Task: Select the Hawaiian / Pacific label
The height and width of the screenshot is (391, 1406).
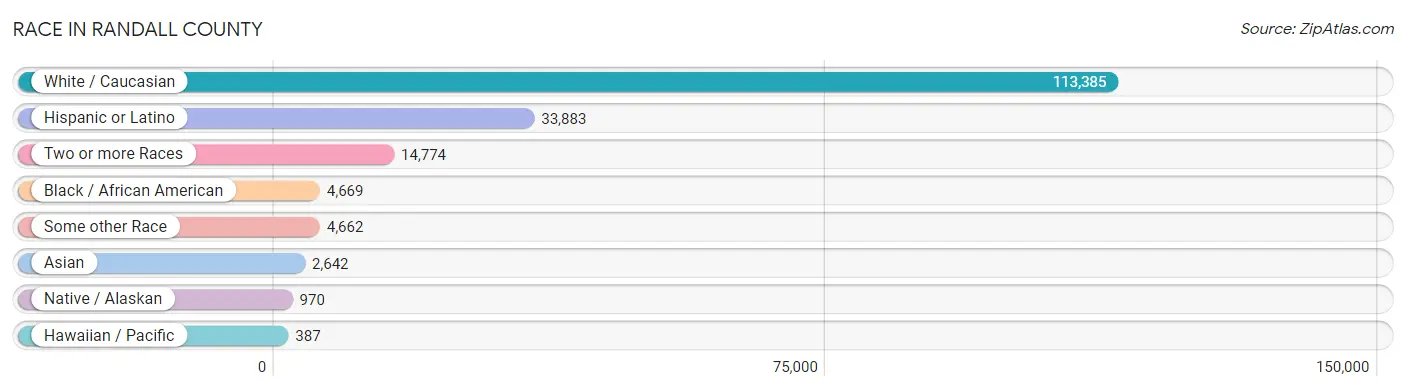Action: [x=108, y=335]
